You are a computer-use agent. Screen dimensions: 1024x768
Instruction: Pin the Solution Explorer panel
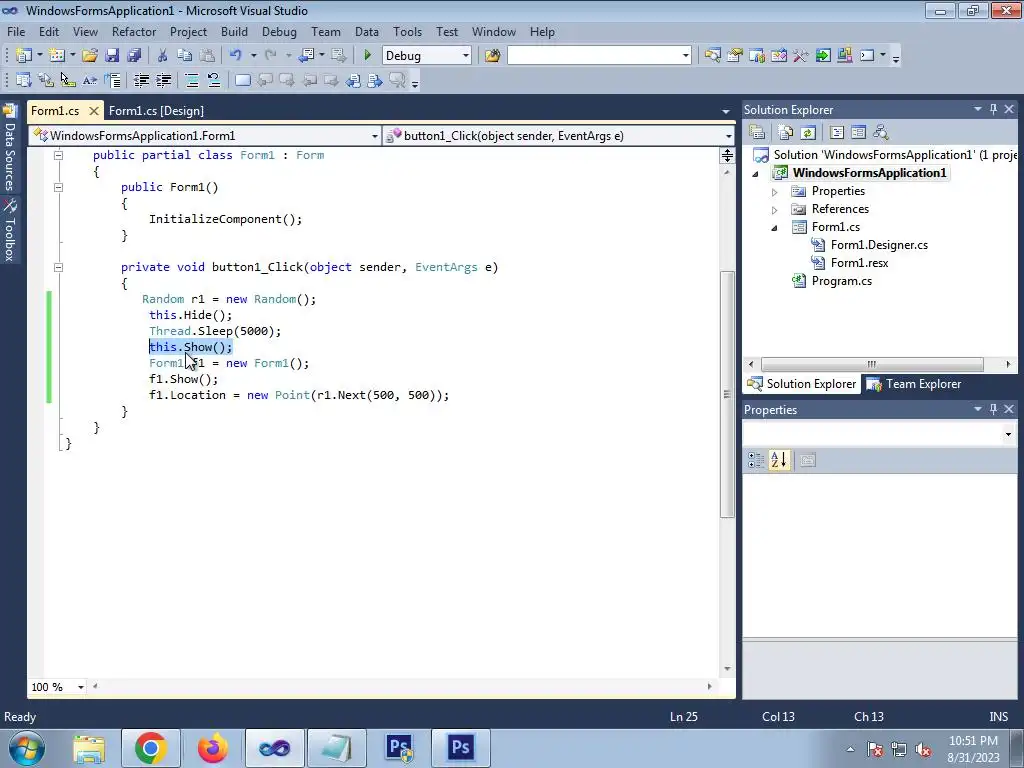pyautogui.click(x=993, y=109)
